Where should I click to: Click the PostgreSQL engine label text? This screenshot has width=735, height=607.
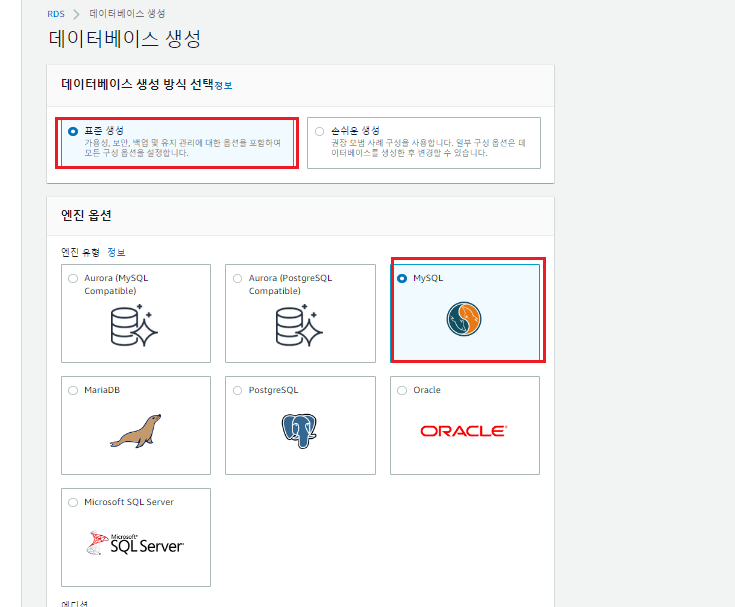tap(273, 390)
